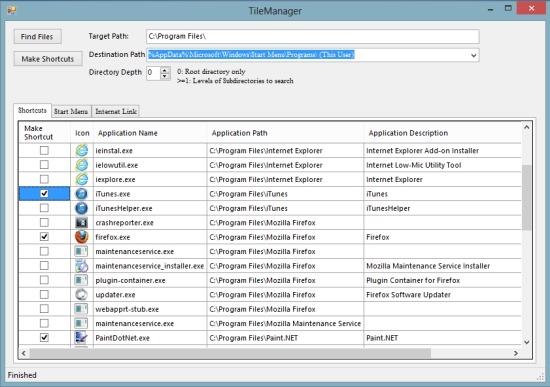Click the vertical scrollbar down arrow

(x=526, y=342)
